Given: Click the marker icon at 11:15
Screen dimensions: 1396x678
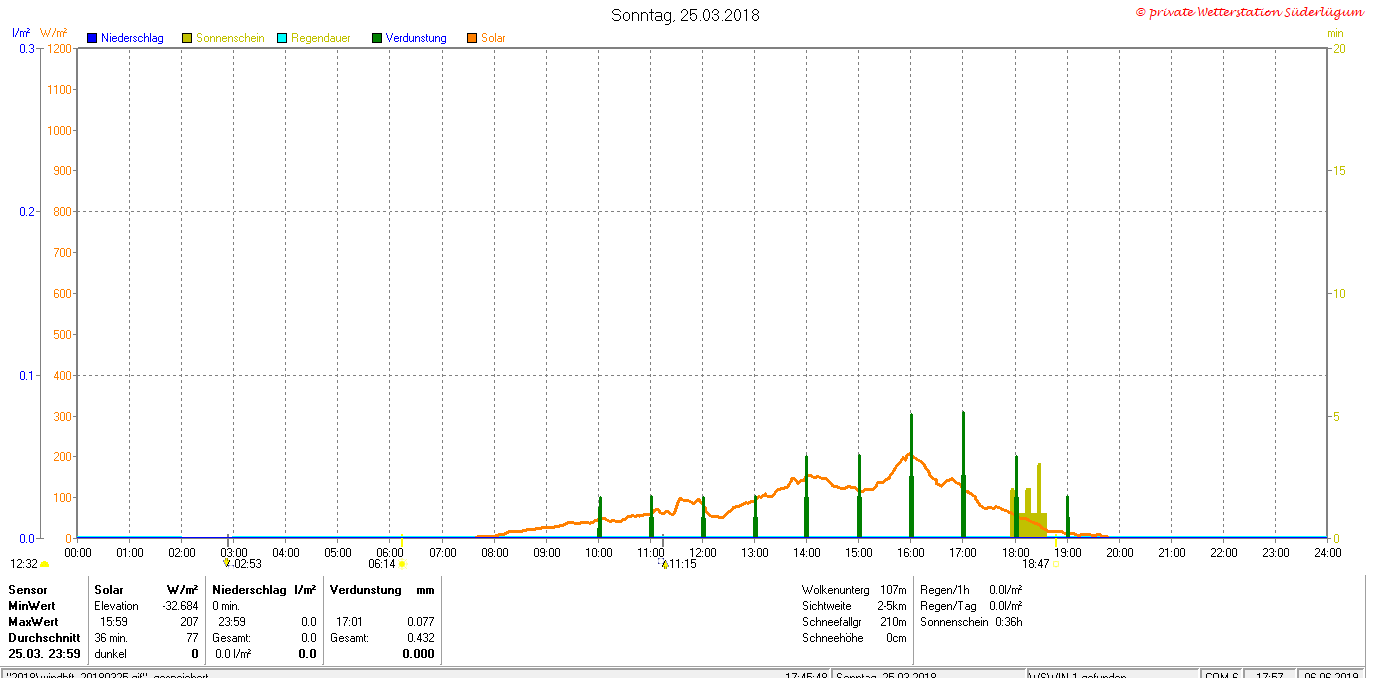Looking at the screenshot, I should pyautogui.click(x=664, y=564).
